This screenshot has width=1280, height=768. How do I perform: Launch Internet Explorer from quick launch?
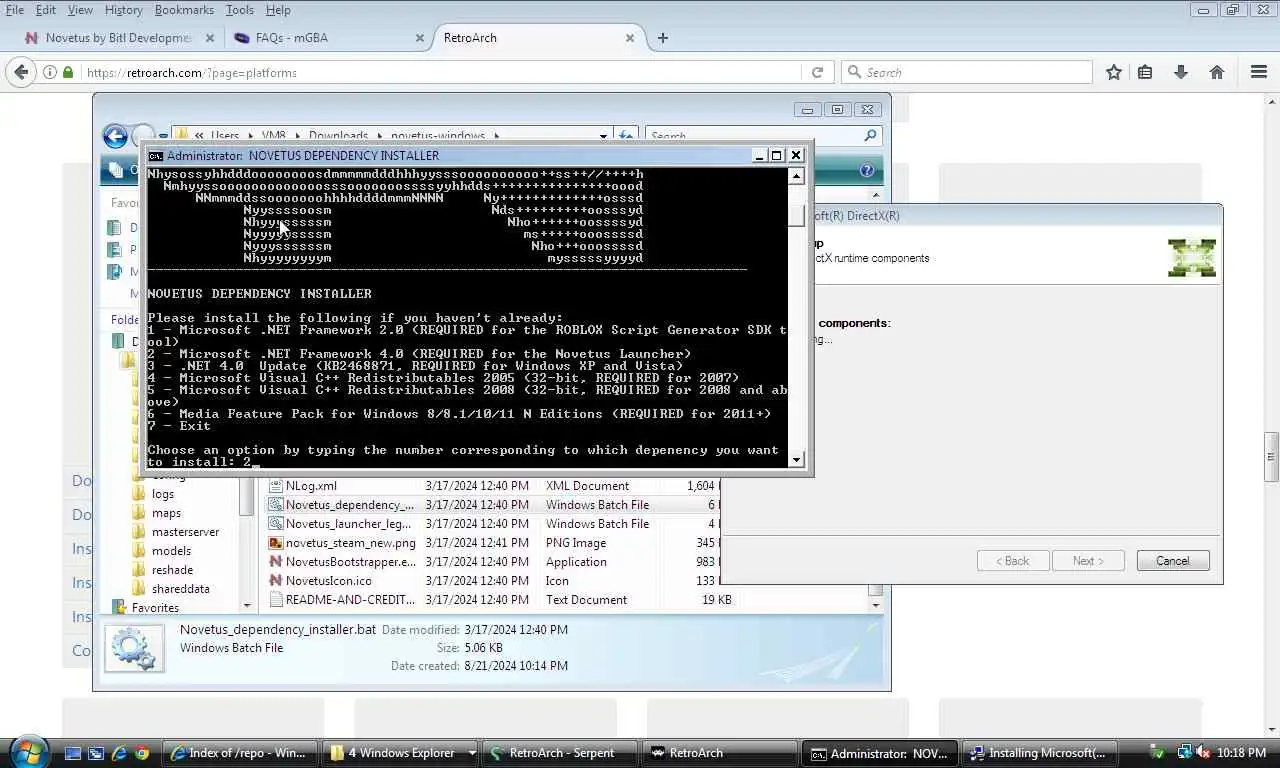coord(119,753)
